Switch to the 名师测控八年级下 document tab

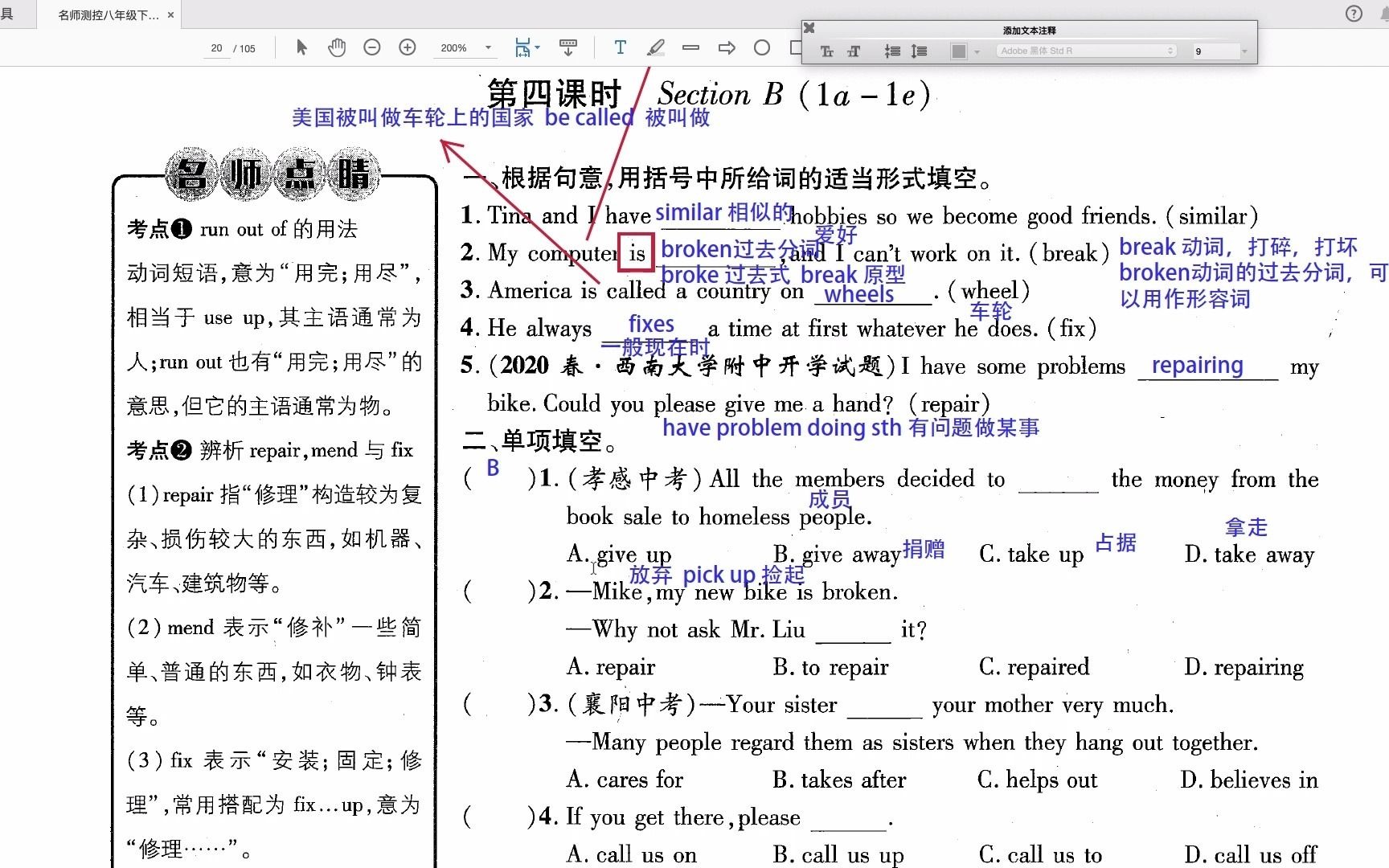tap(109, 14)
